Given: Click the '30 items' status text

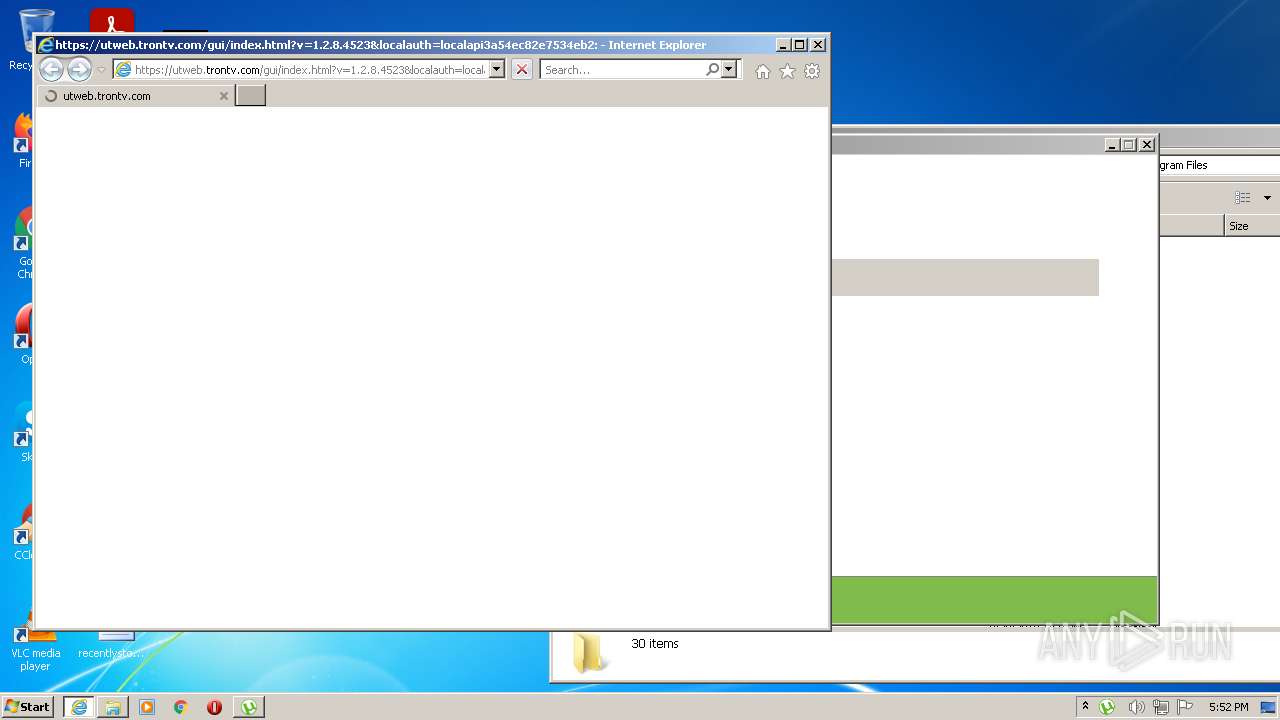Looking at the screenshot, I should 655,644.
